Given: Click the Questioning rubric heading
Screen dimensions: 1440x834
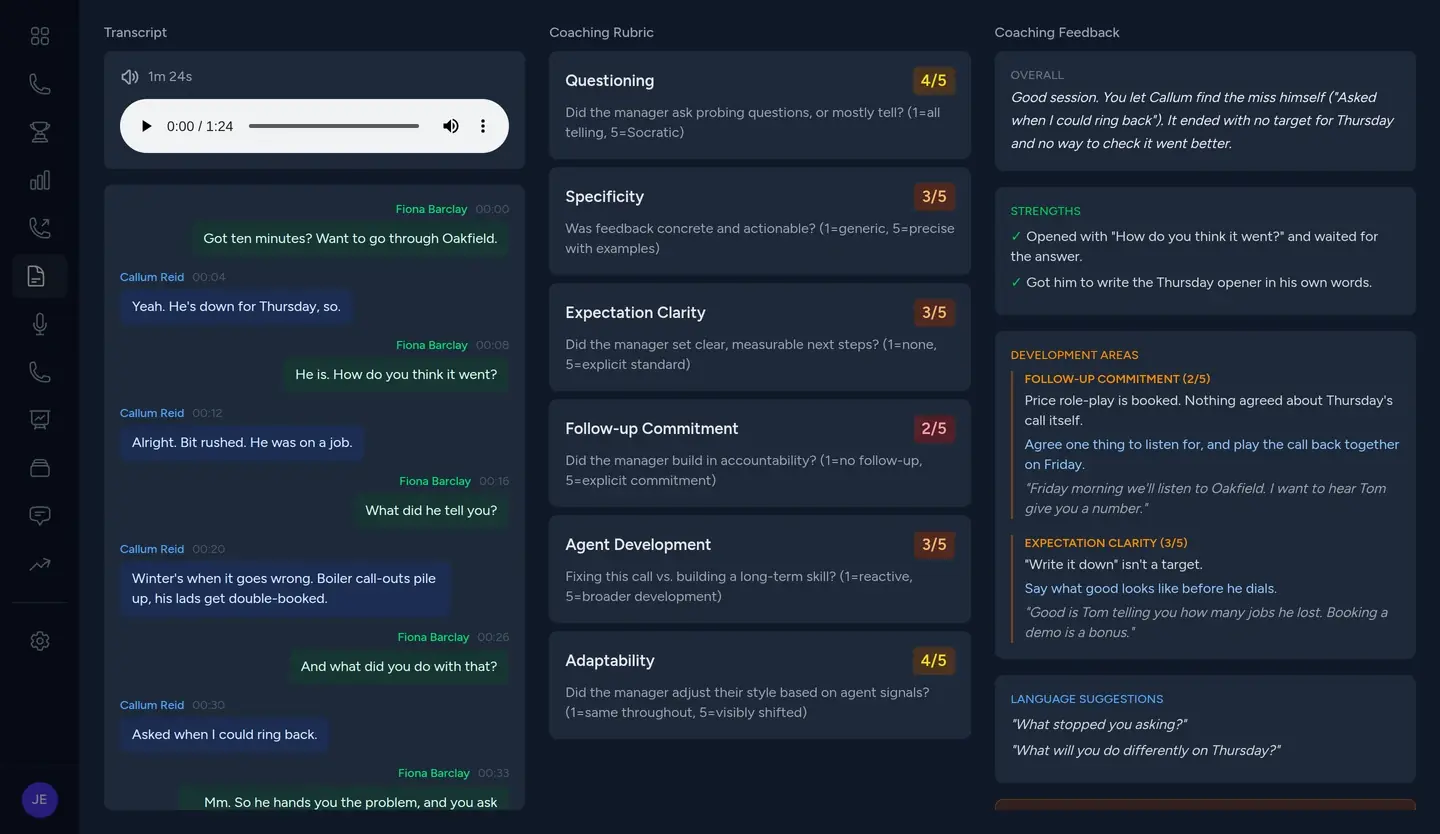Looking at the screenshot, I should [x=609, y=81].
